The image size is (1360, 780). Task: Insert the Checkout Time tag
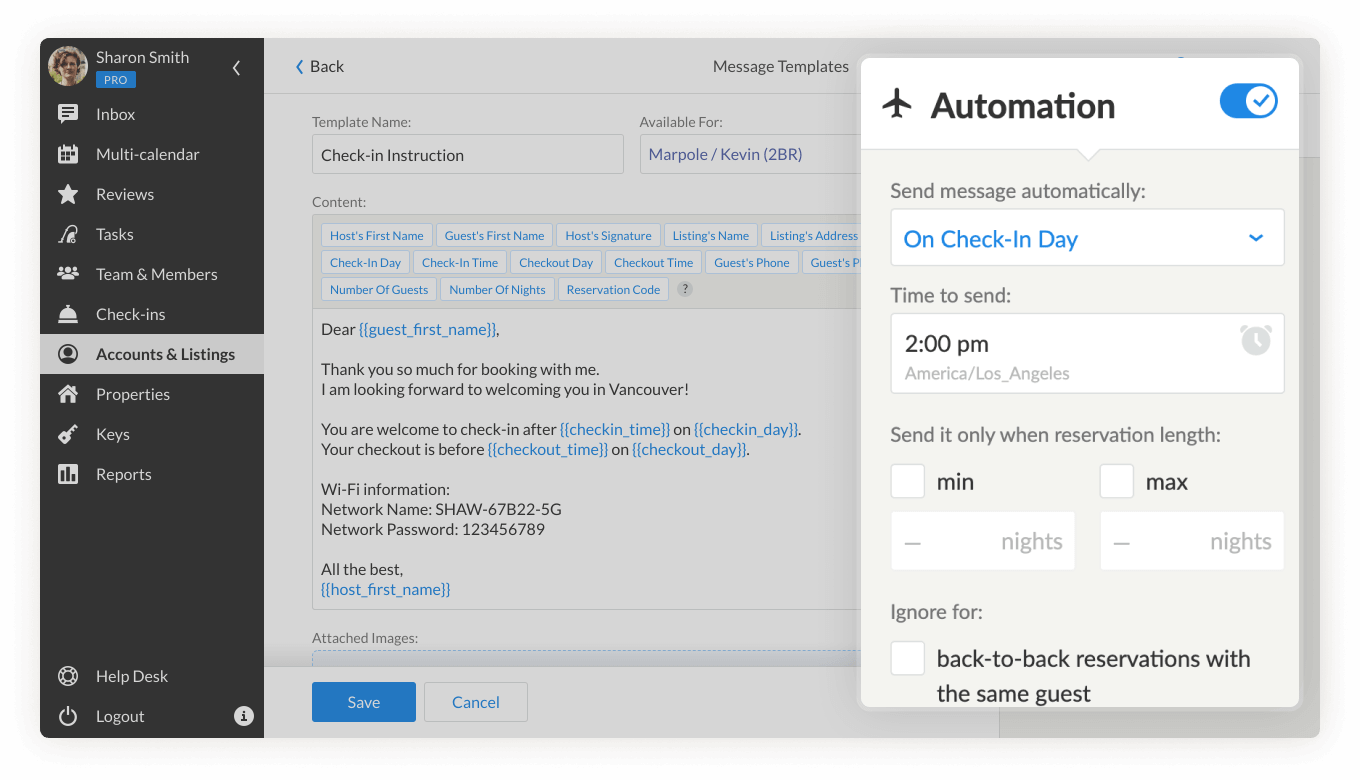(x=653, y=263)
